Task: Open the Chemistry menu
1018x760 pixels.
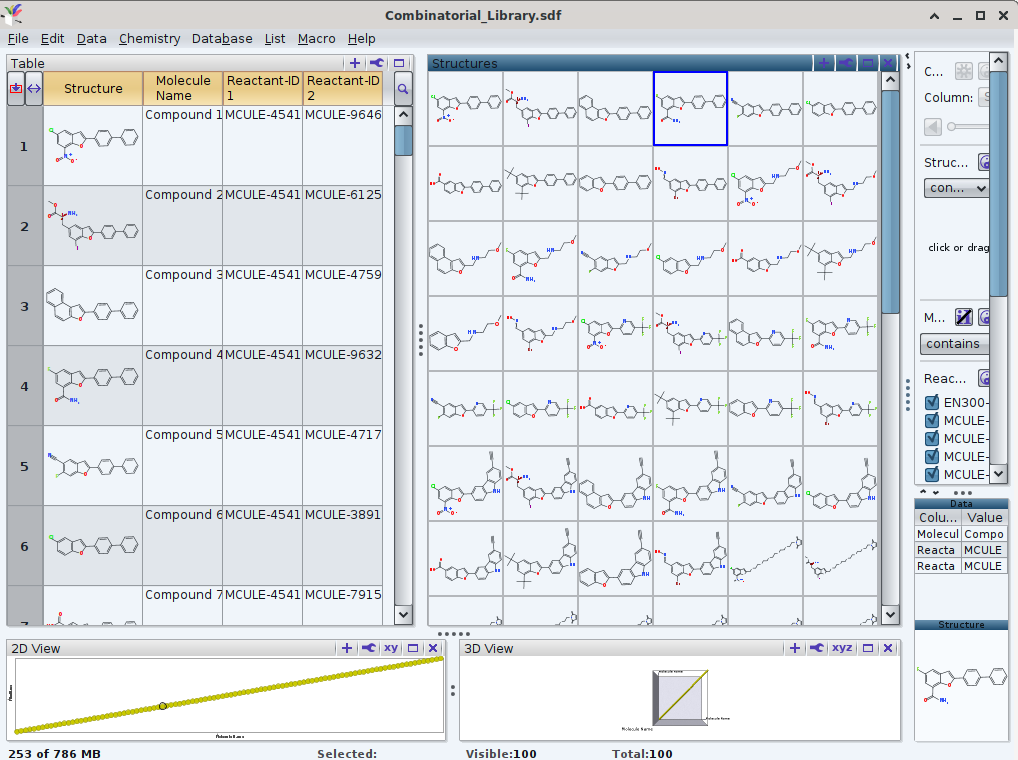Action: [149, 38]
